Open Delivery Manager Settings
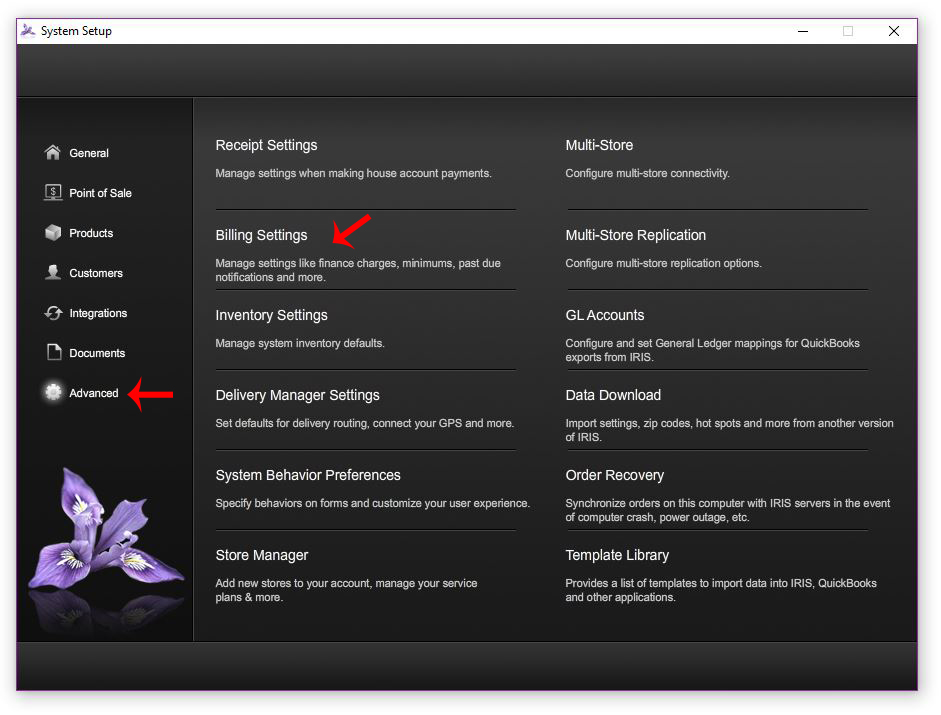This screenshot has width=941, height=715. pos(297,395)
